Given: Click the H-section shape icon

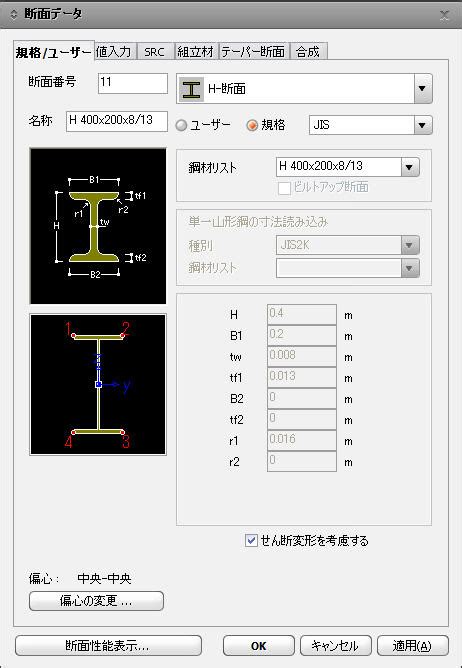Looking at the screenshot, I should click(x=191, y=89).
